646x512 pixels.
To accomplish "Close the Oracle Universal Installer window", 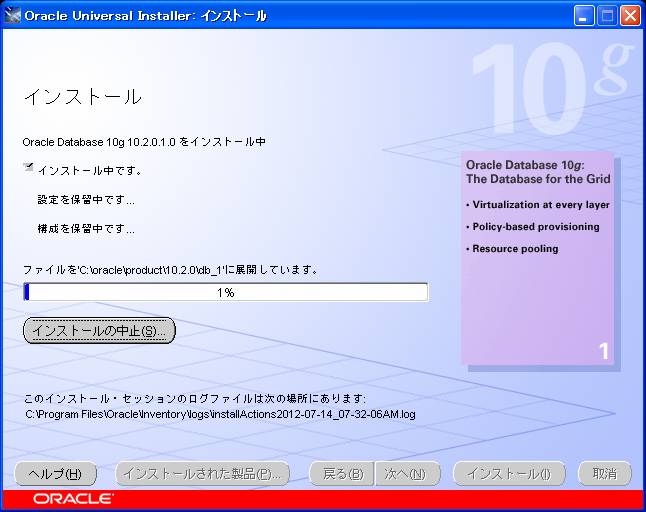I will click(630, 16).
